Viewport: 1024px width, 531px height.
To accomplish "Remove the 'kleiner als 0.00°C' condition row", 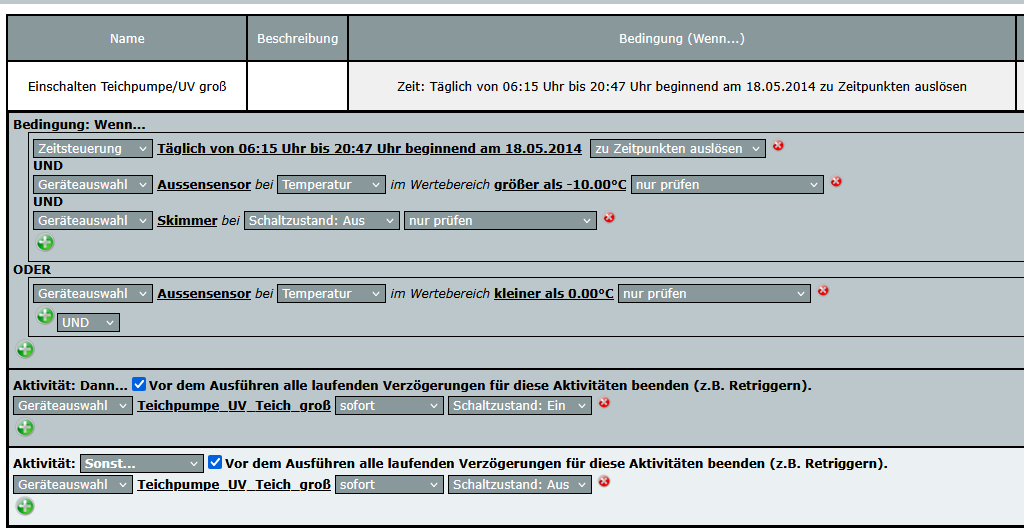I will [823, 291].
